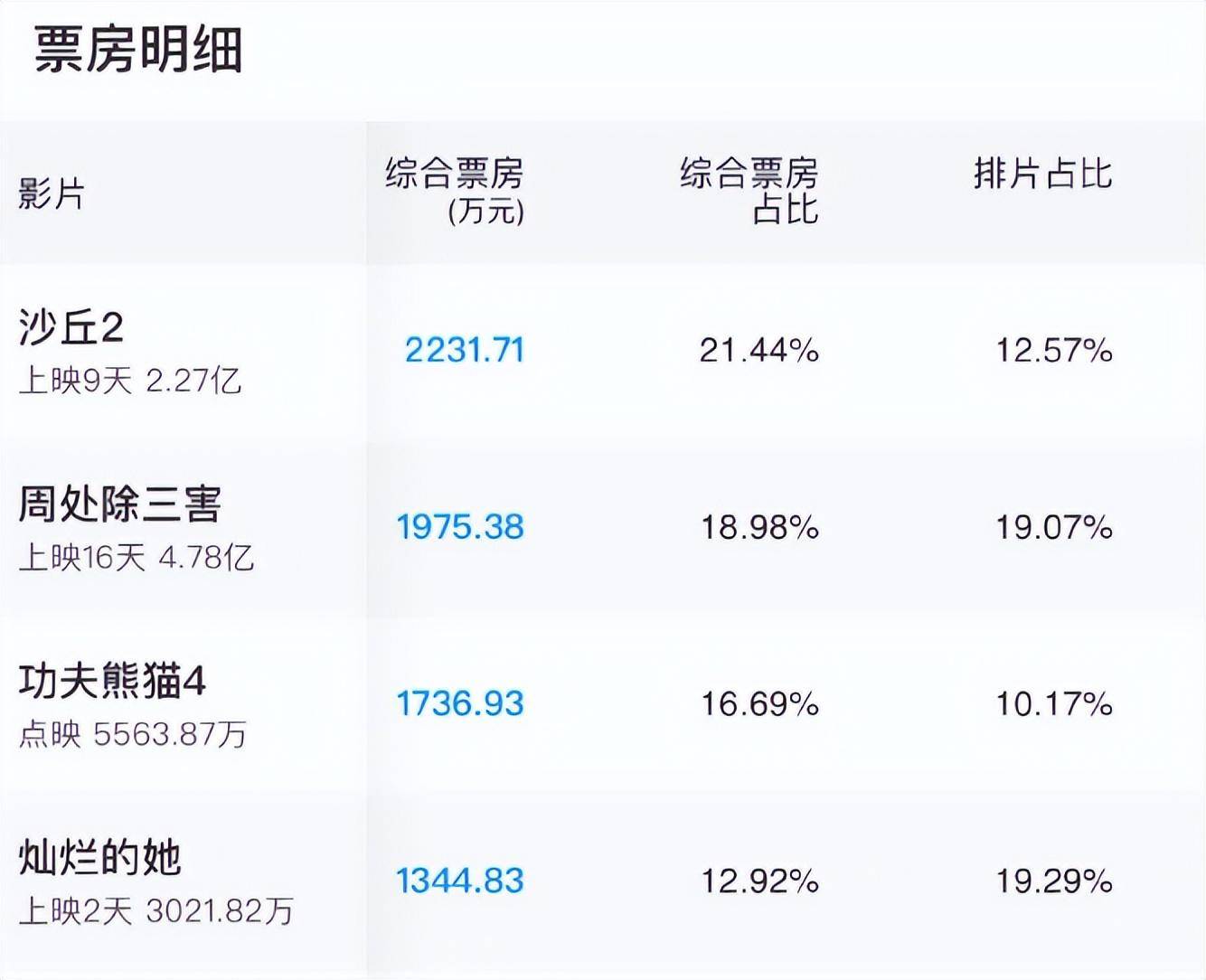
Task: Open the 沙丘2 film entry
Action: [71, 327]
